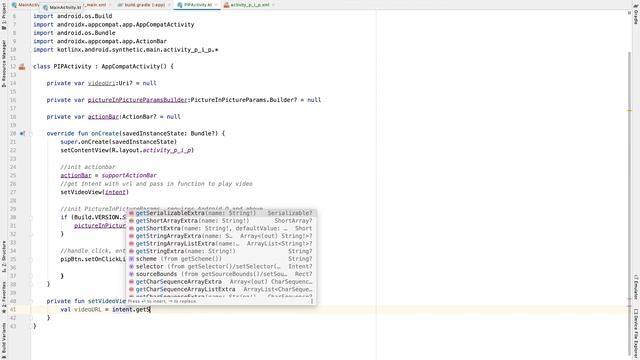Close the build.gradle (:app) tab

[169, 5]
